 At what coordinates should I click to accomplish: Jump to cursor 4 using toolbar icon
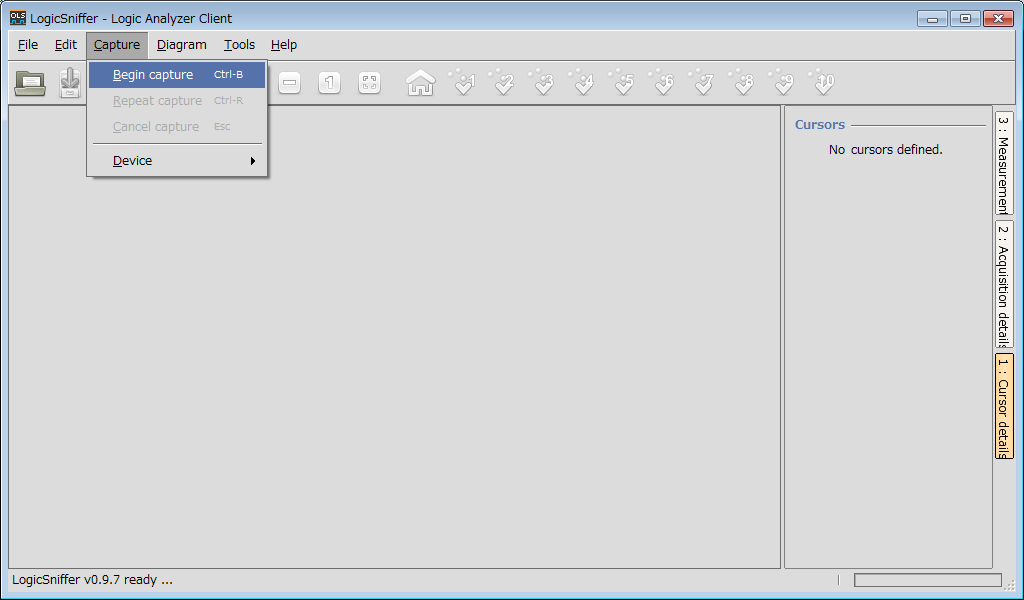click(583, 82)
